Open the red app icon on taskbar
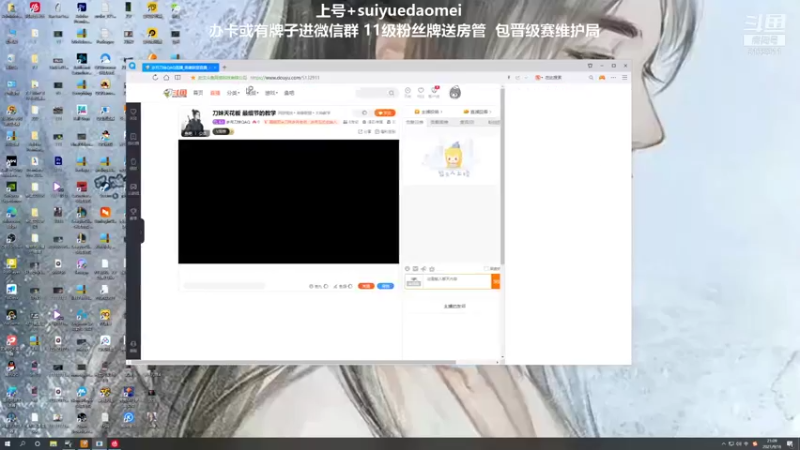 (114, 444)
